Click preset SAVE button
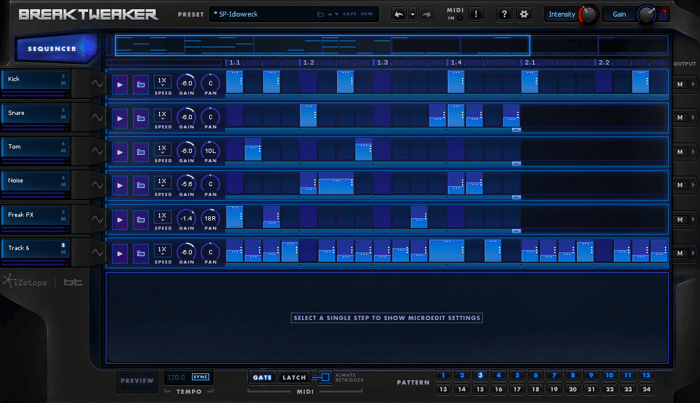700x403 pixels. click(x=350, y=14)
